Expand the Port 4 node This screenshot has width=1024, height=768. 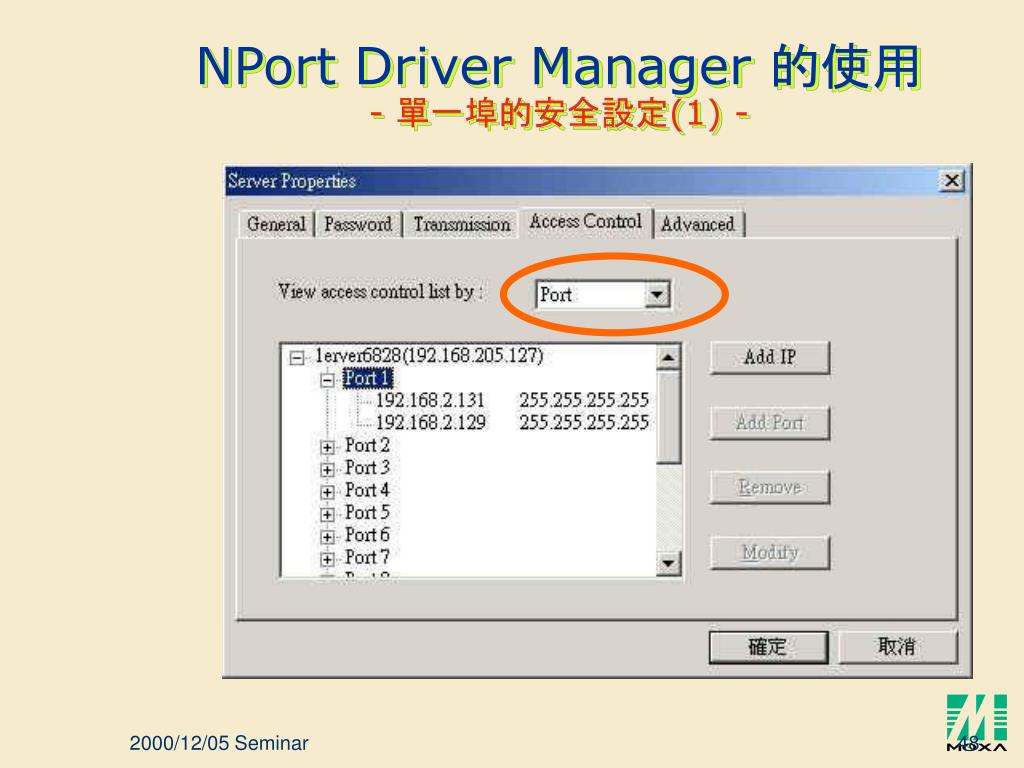click(328, 491)
